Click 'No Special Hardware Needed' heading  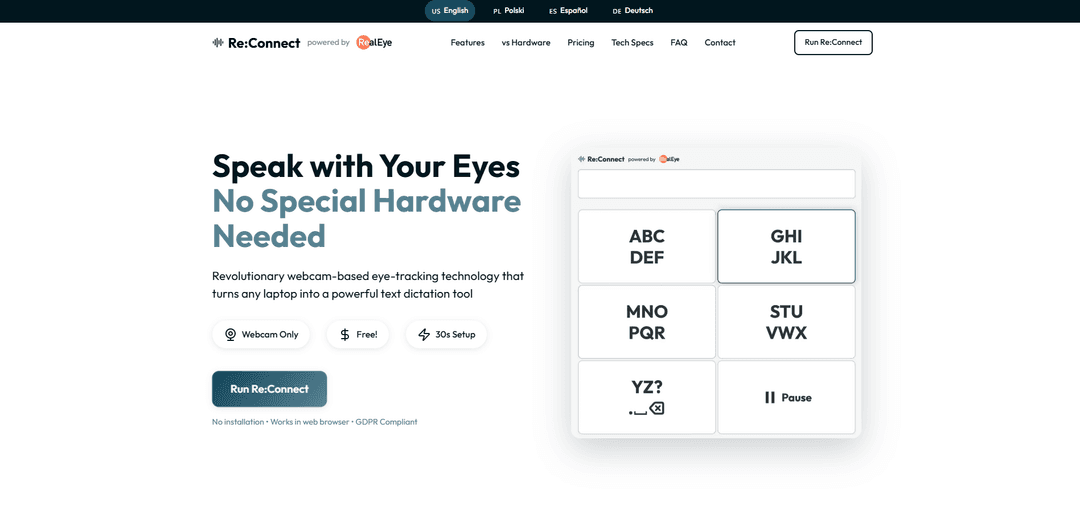tap(366, 218)
